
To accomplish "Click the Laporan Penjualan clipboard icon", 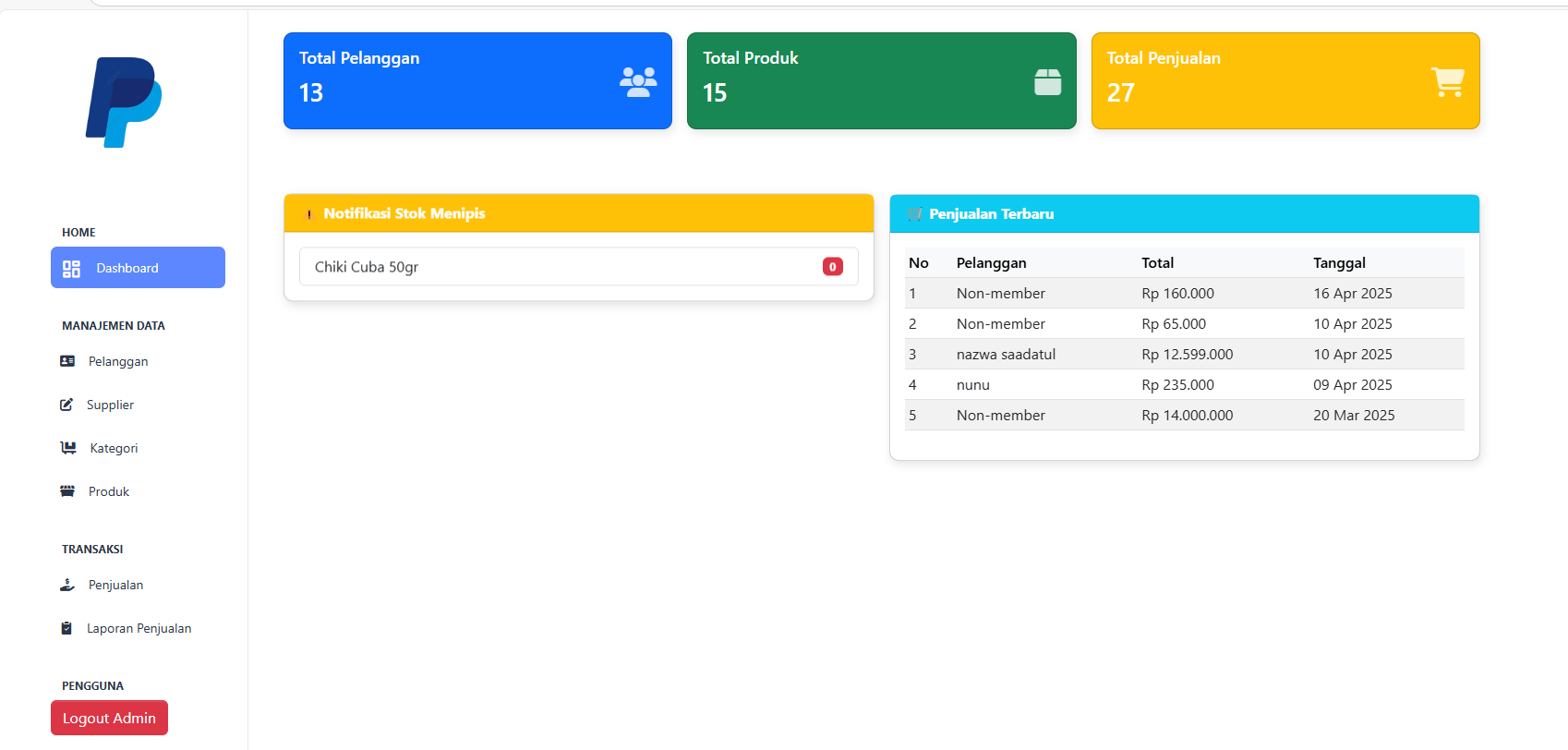I will (66, 628).
